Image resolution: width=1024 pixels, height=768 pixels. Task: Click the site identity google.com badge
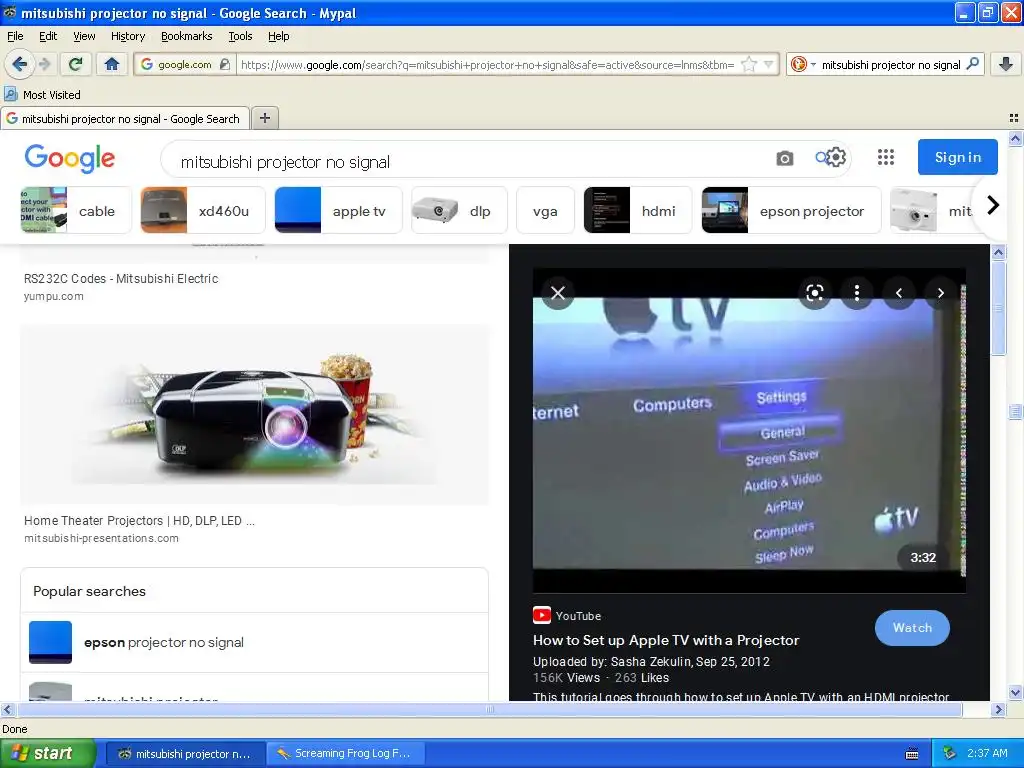pyautogui.click(x=185, y=65)
